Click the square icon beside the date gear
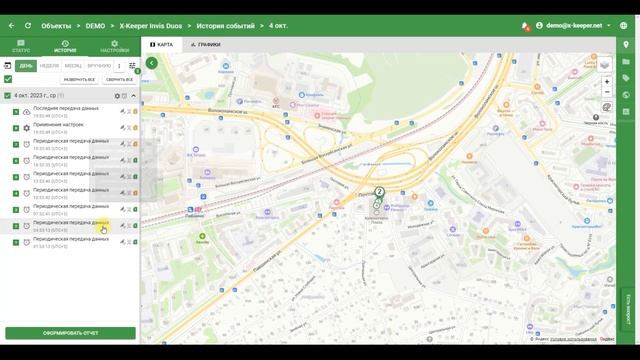Viewport: 640px width, 360px height. pyautogui.click(x=124, y=96)
